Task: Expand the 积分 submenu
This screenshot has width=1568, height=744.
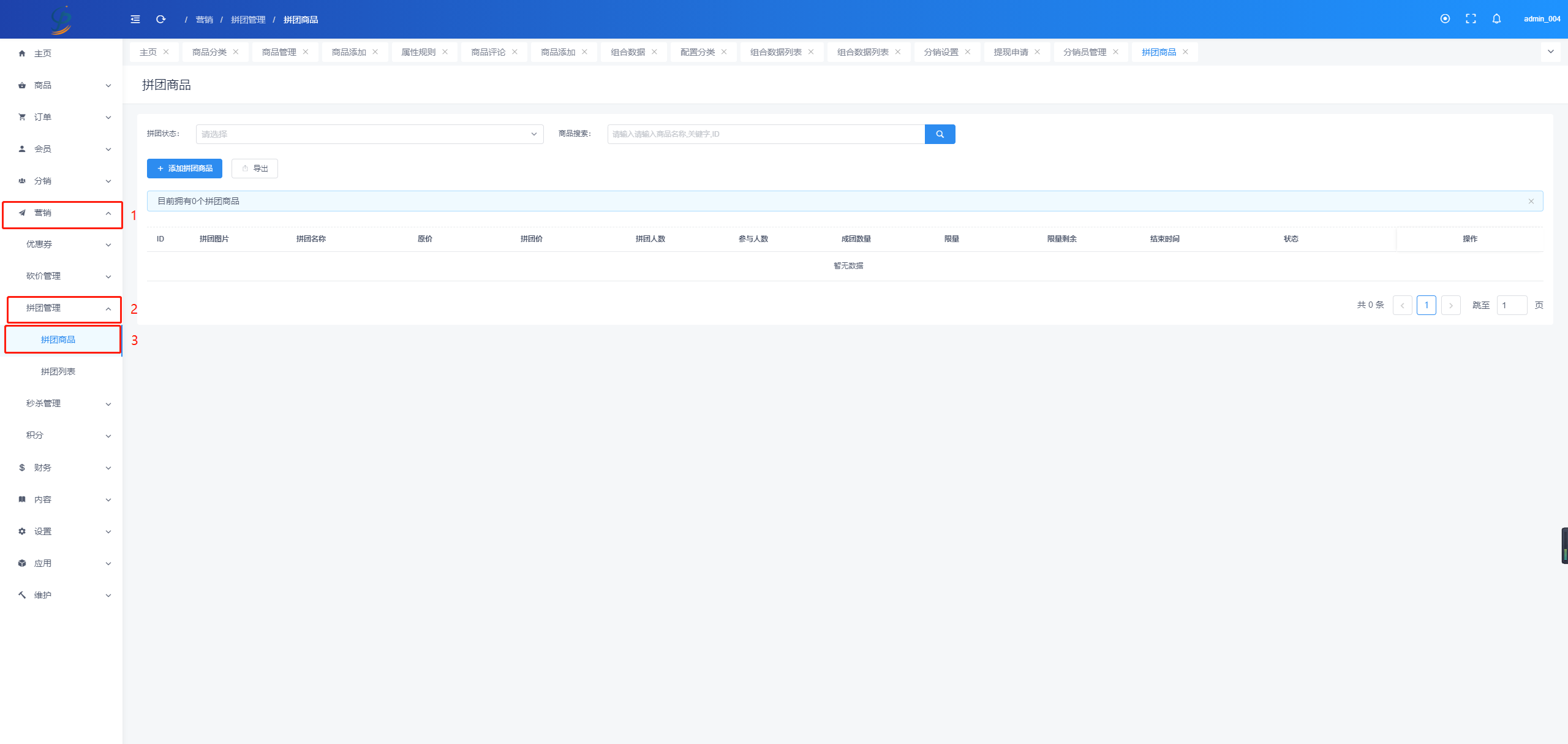Action: [61, 436]
